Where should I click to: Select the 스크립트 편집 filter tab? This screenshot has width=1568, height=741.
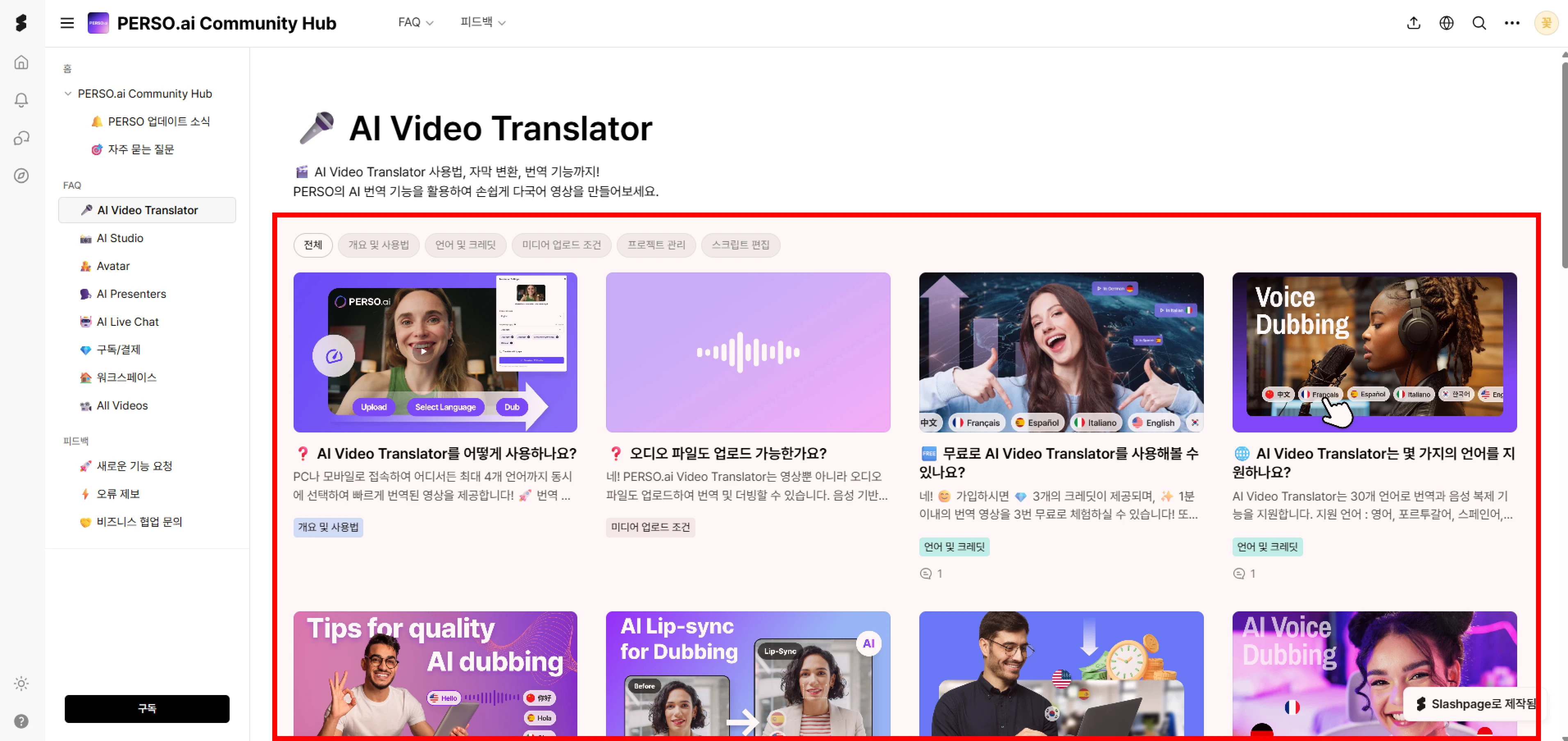pyautogui.click(x=740, y=245)
